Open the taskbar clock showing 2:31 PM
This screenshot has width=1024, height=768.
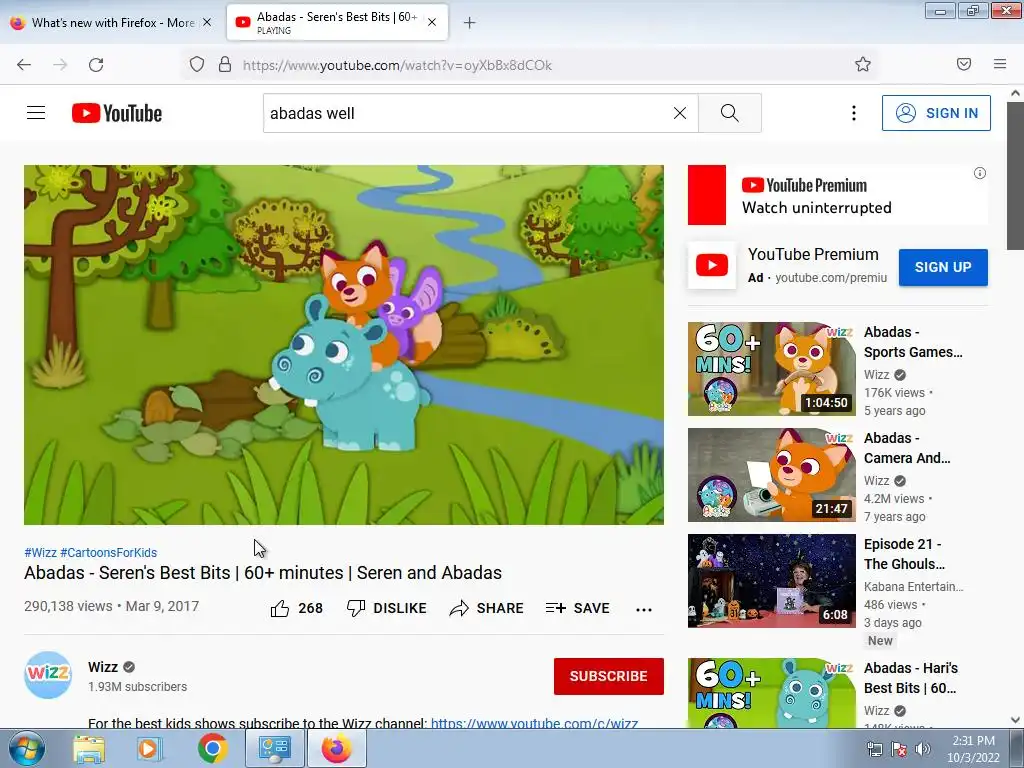coord(973,749)
